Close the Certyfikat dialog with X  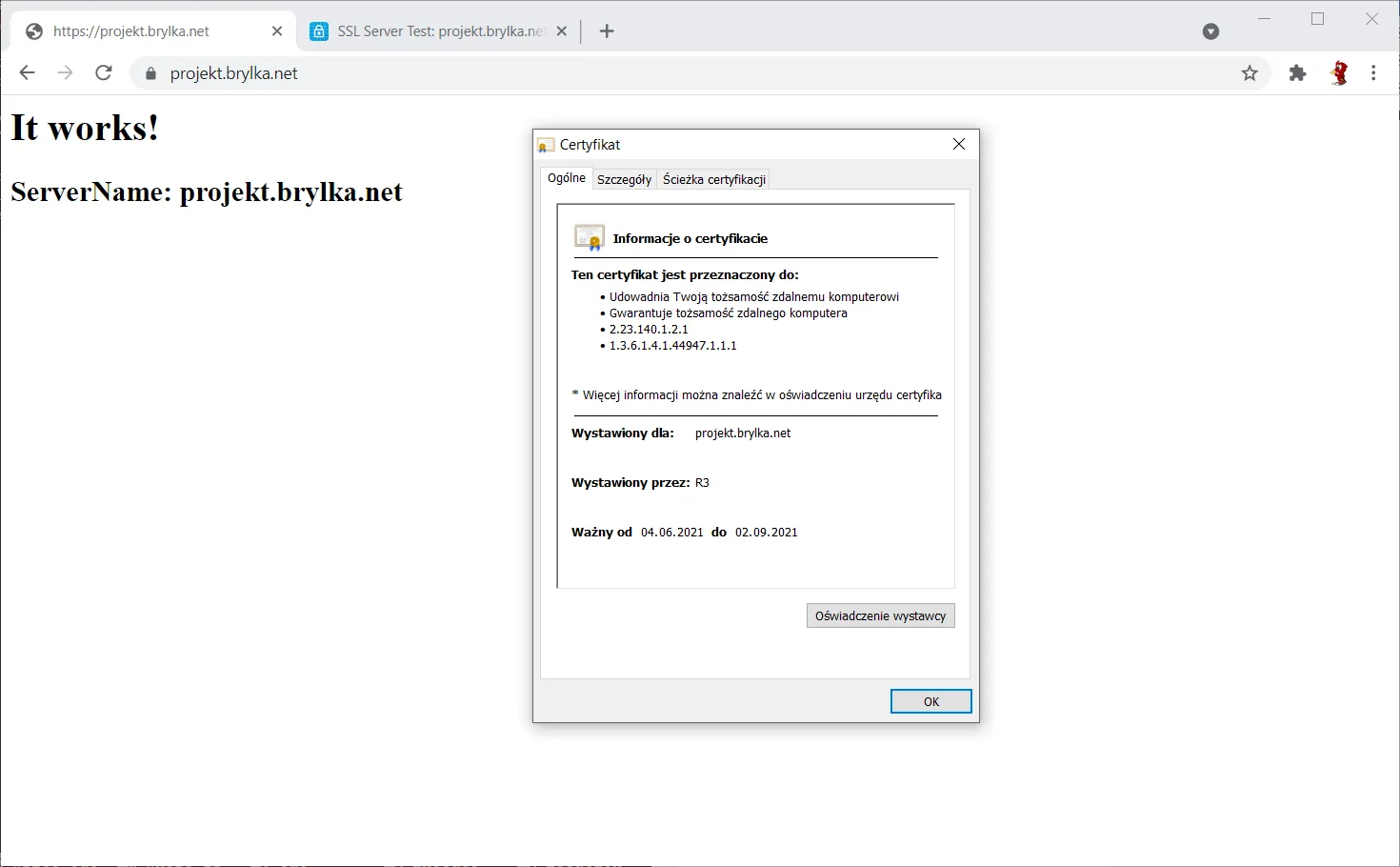[959, 144]
